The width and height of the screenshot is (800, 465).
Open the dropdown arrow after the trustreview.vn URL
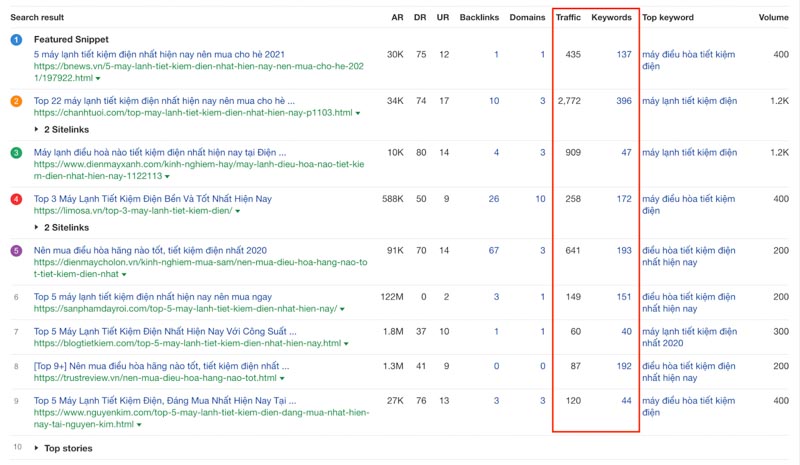[x=281, y=379]
